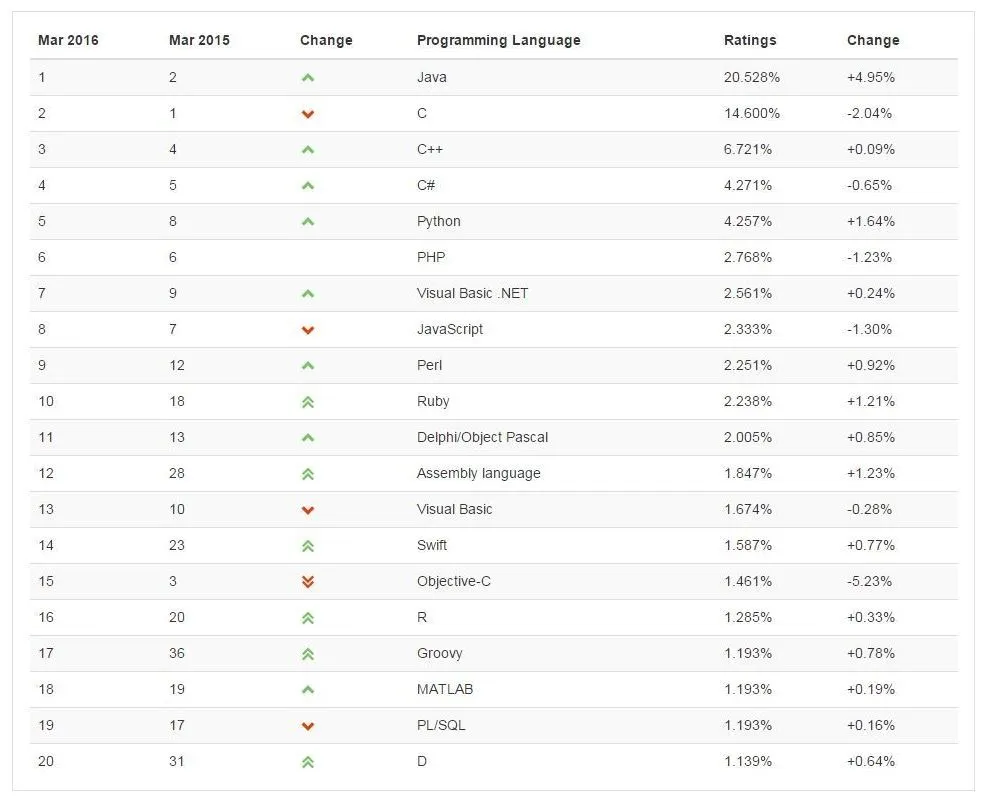This screenshot has width=989, height=801.
Task: Click the double green arrow in Ruby row
Action: pyautogui.click(x=308, y=402)
